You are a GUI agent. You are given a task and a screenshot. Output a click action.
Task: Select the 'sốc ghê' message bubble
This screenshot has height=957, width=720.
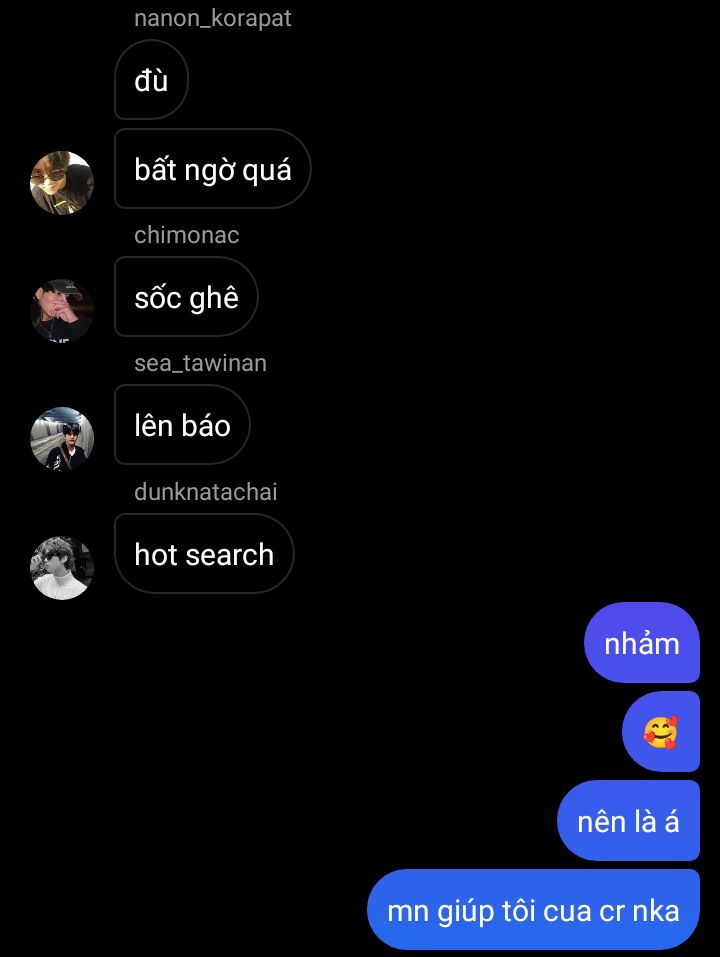tap(186, 297)
